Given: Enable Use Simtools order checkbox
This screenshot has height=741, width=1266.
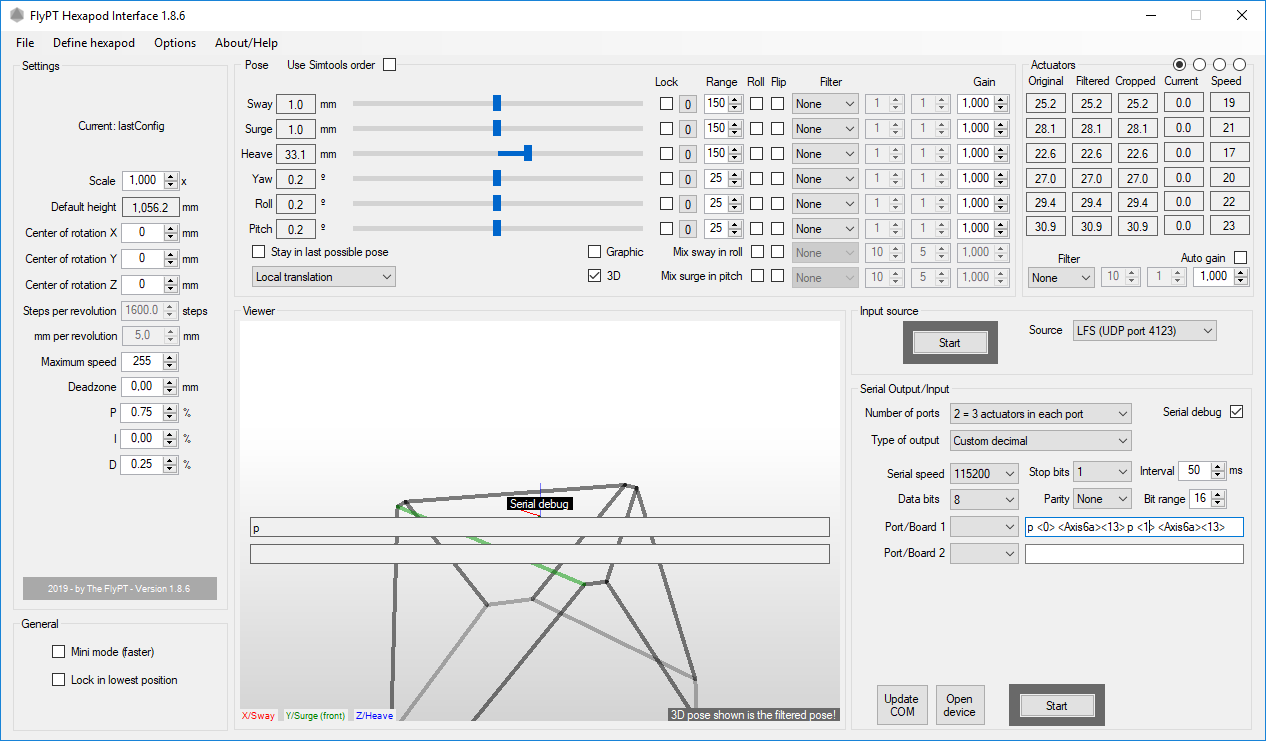Looking at the screenshot, I should (x=390, y=65).
